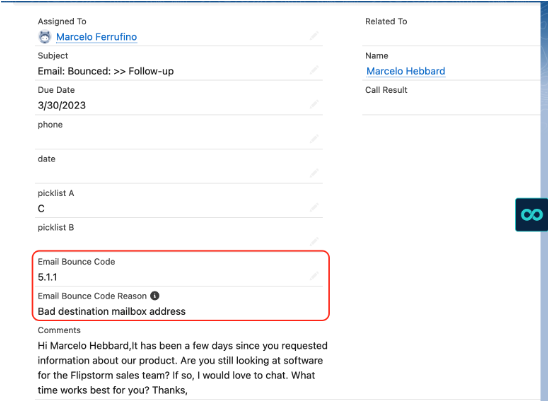Click the Email Bounce Code Reason label
Image resolution: width=548 pixels, height=402 pixels.
pos(92,296)
